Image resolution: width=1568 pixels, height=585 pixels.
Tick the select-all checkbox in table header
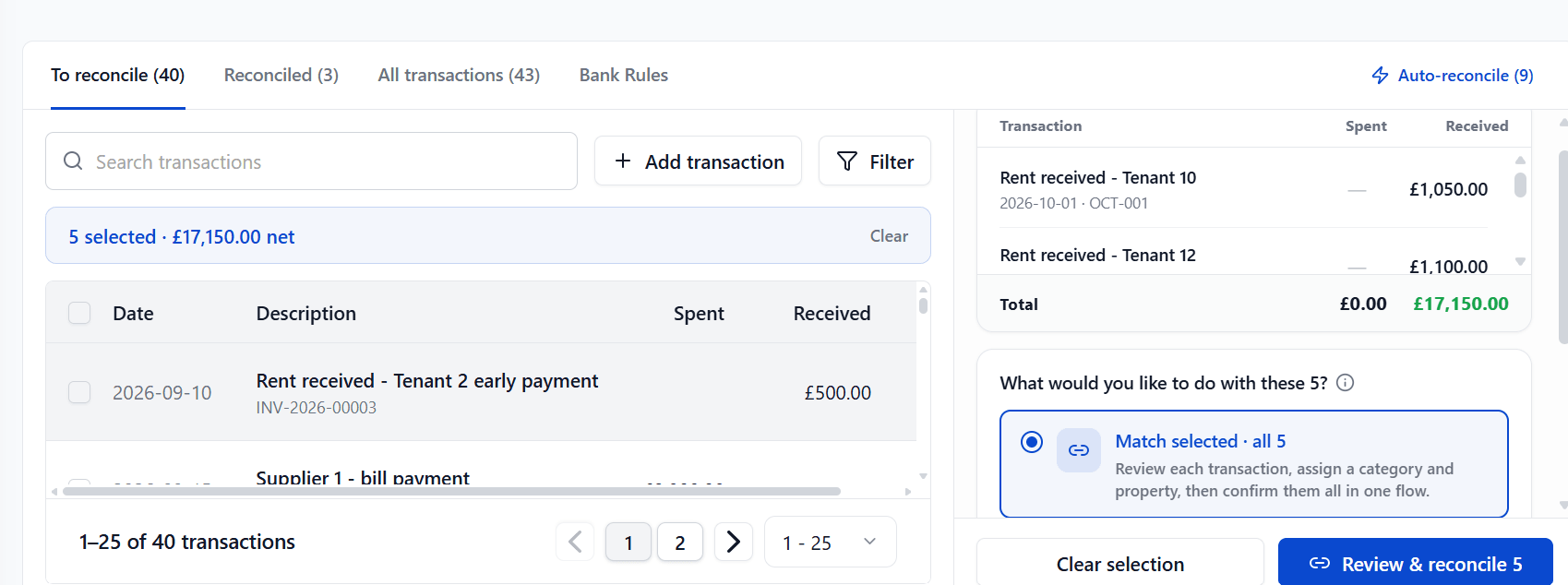[79, 313]
